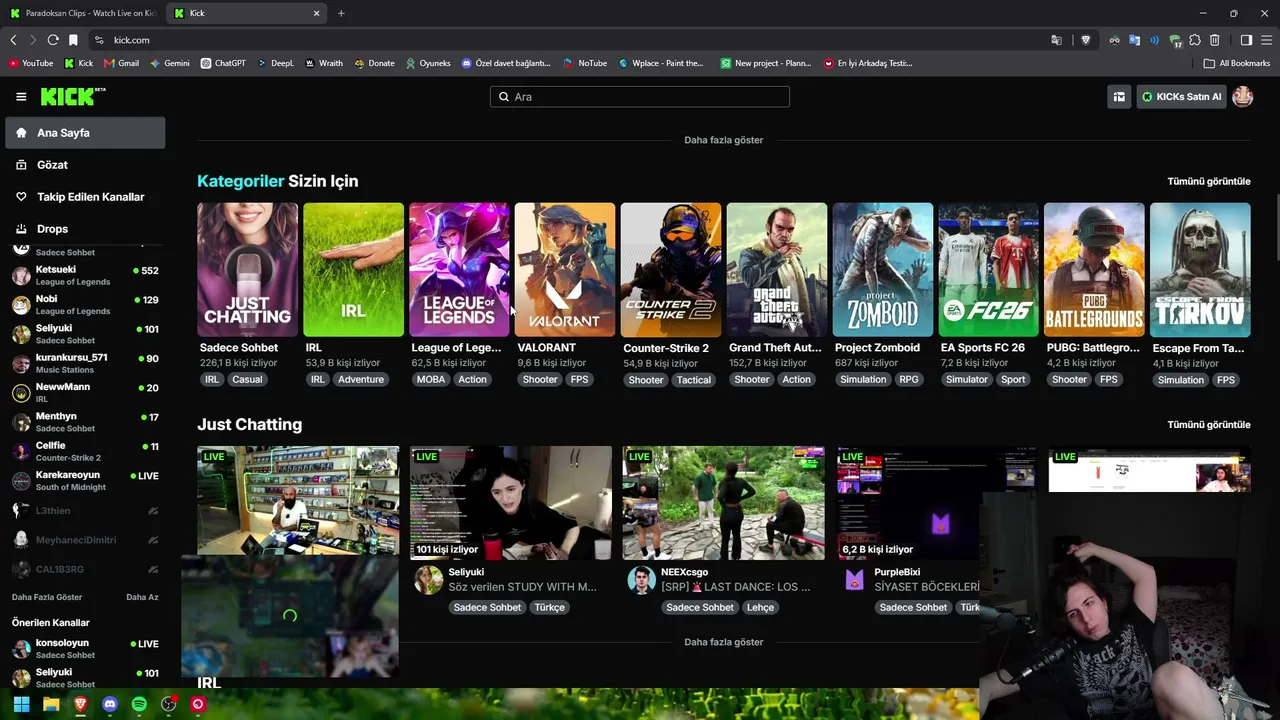The image size is (1280, 720).
Task: Open konsoloyun under Önerilen Kanallar
Action: coord(85,649)
